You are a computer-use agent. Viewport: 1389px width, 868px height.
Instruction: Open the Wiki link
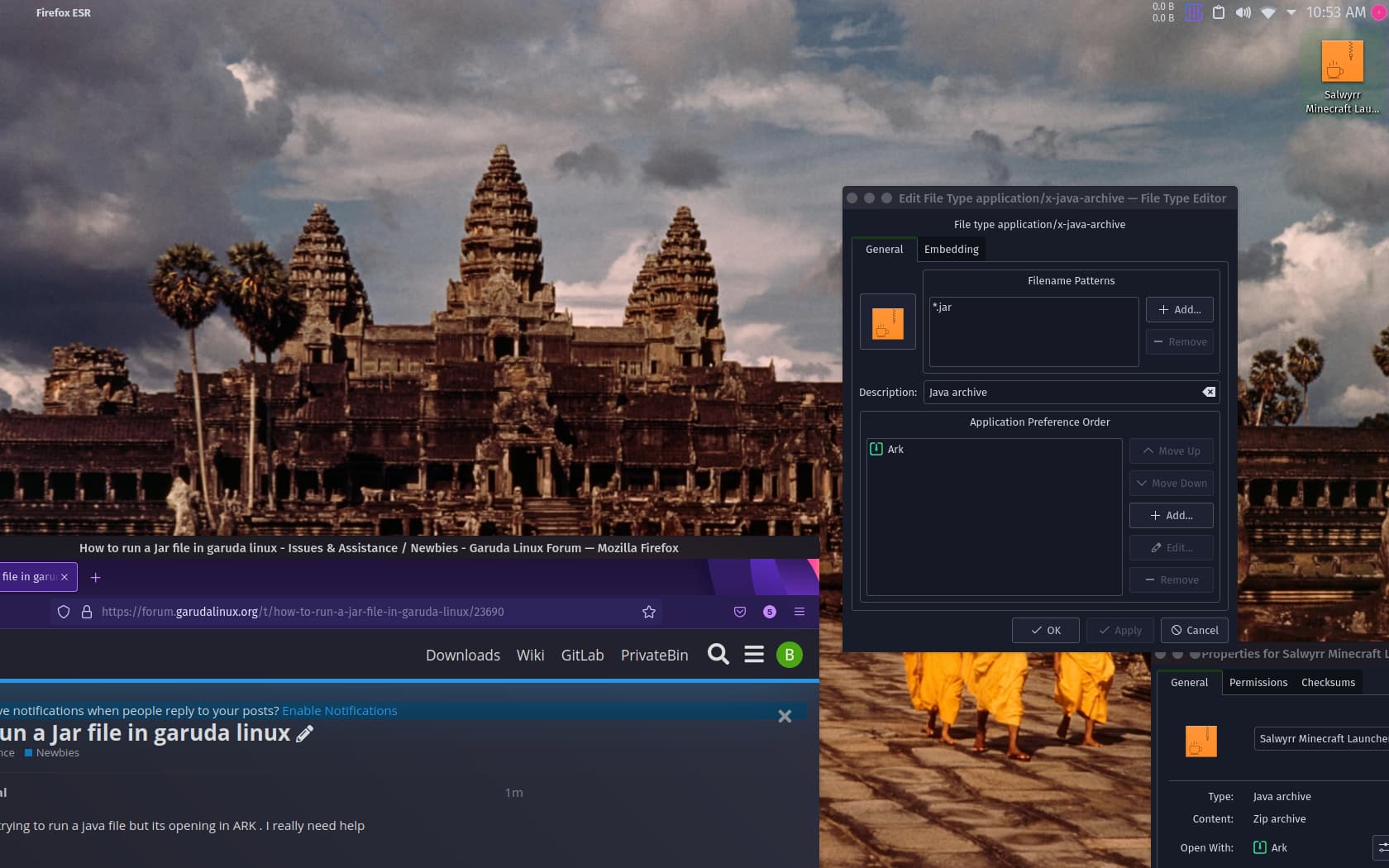pyautogui.click(x=530, y=655)
